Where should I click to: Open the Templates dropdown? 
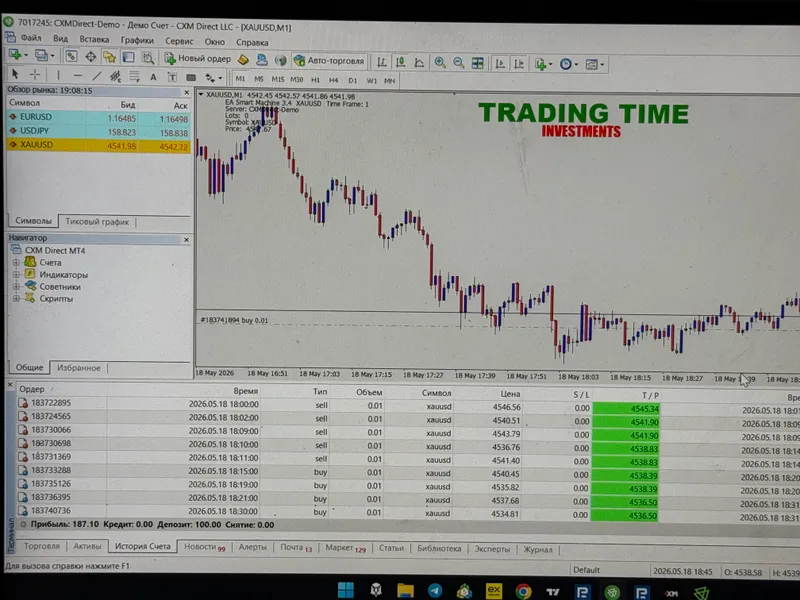[x=594, y=65]
